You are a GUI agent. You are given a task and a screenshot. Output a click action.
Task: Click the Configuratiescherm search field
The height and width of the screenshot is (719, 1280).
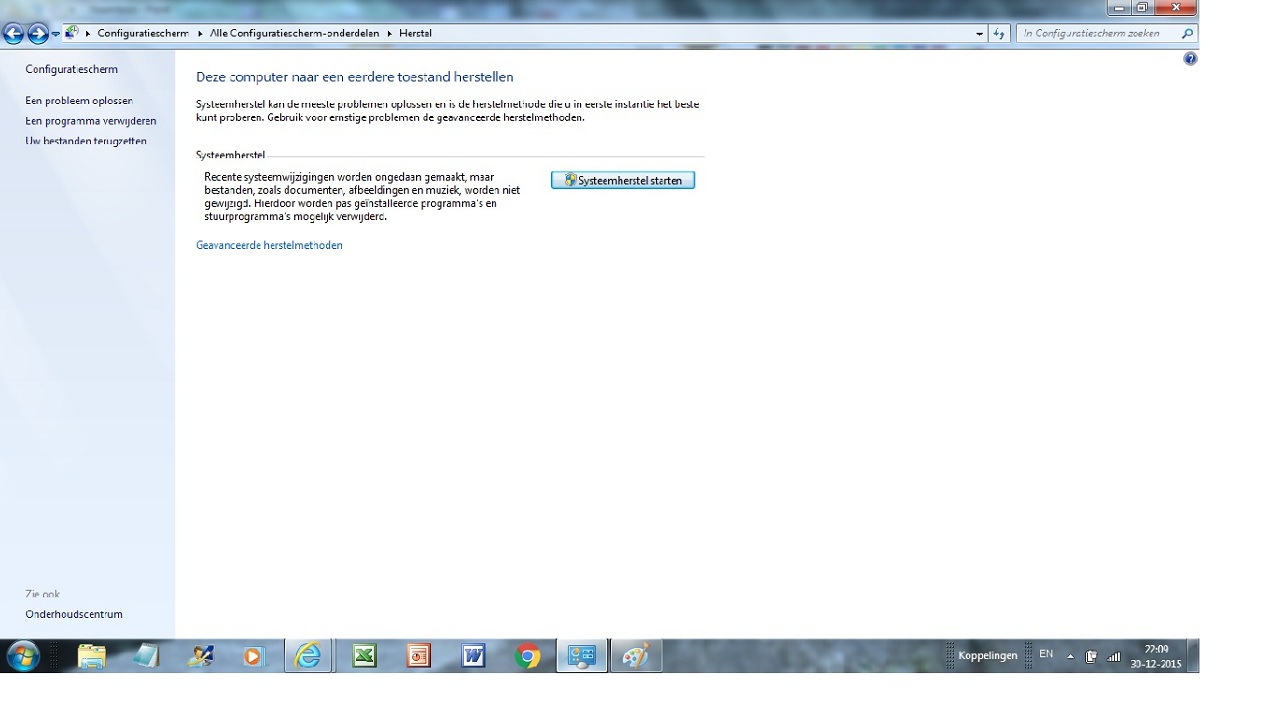tap(1098, 33)
